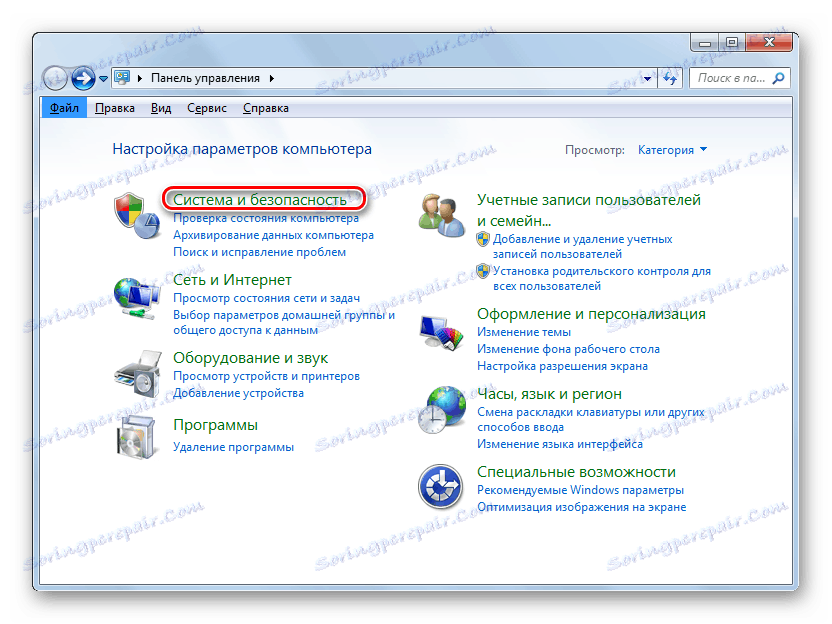
Task: Click the refresh icon in the address bar
Action: [669, 77]
